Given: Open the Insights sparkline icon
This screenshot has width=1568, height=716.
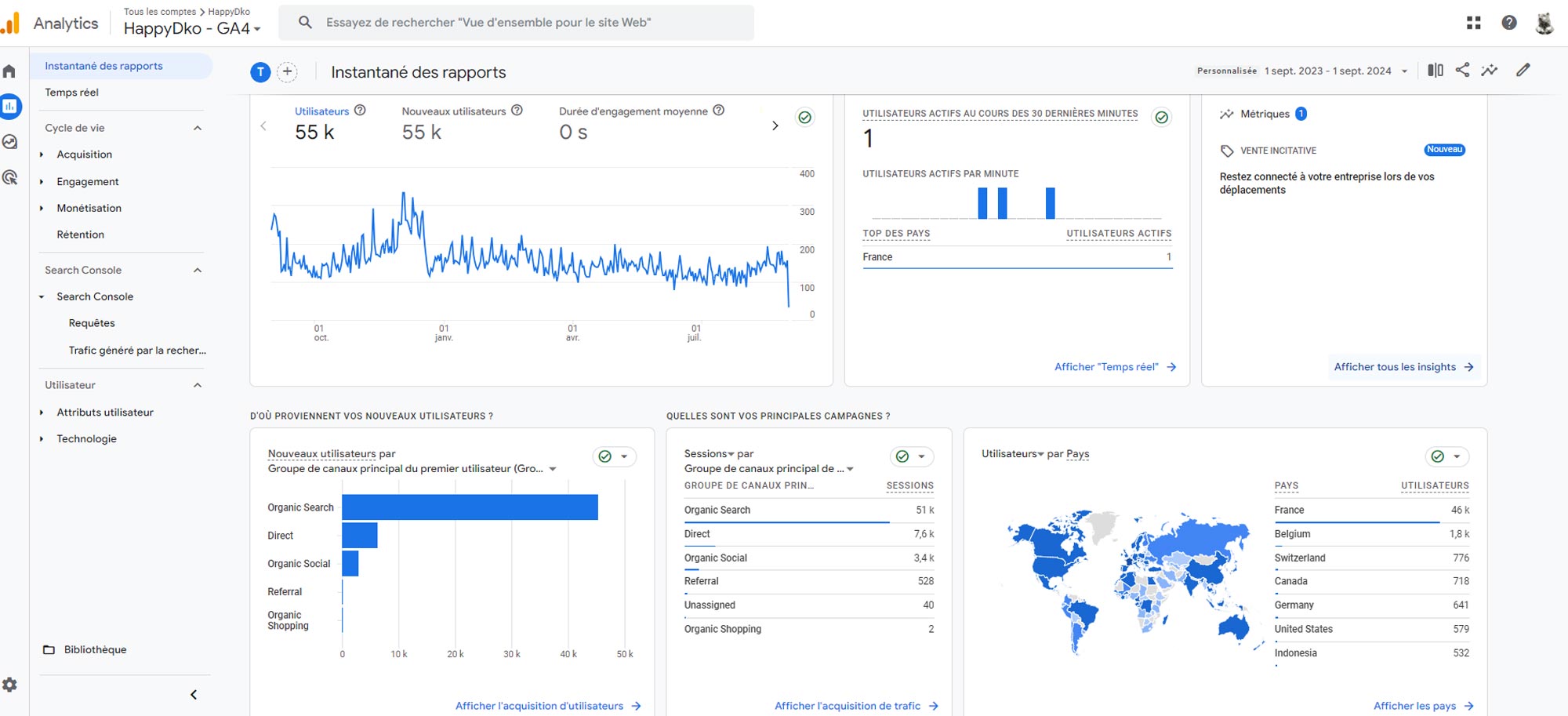Looking at the screenshot, I should [x=1490, y=70].
